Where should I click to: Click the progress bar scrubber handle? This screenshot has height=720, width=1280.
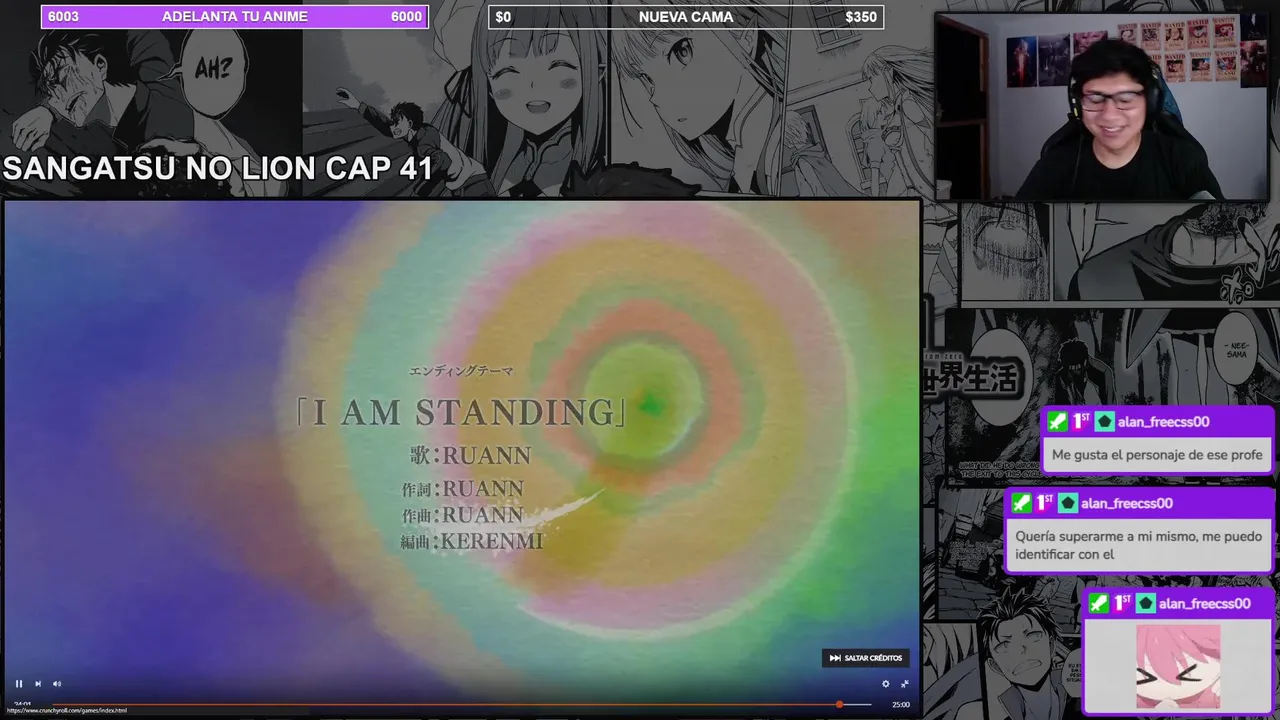tap(839, 704)
